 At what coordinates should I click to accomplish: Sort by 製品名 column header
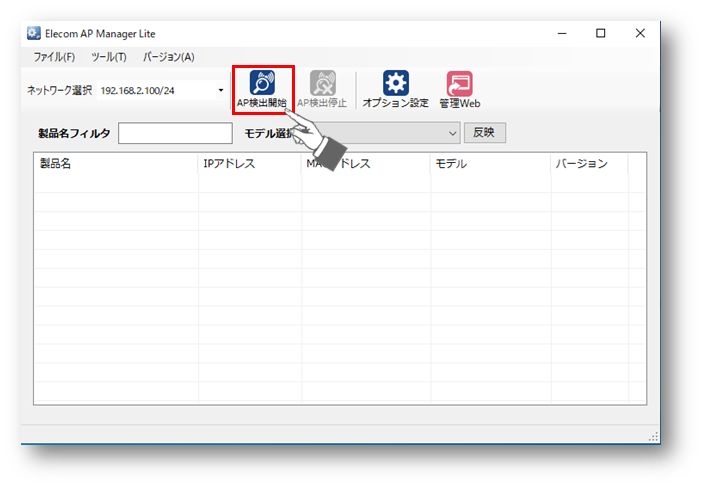(116, 164)
